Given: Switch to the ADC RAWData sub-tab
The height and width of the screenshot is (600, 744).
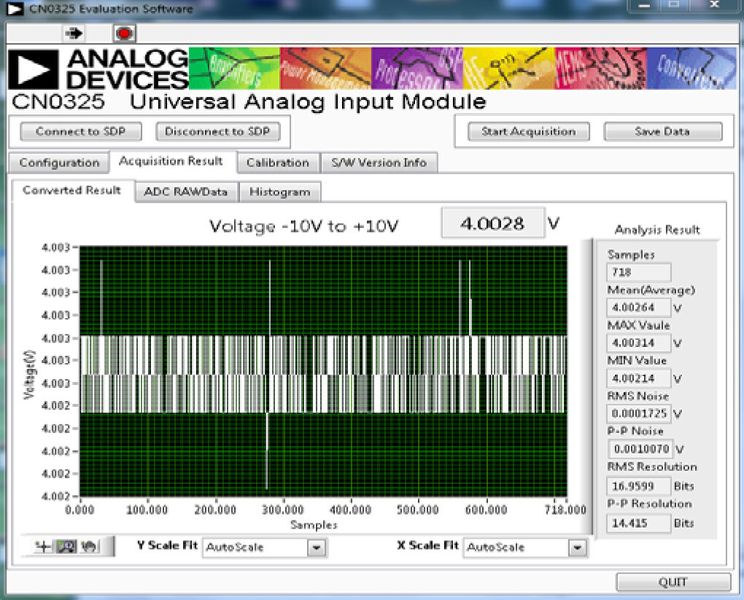Looking at the screenshot, I should click(186, 192).
